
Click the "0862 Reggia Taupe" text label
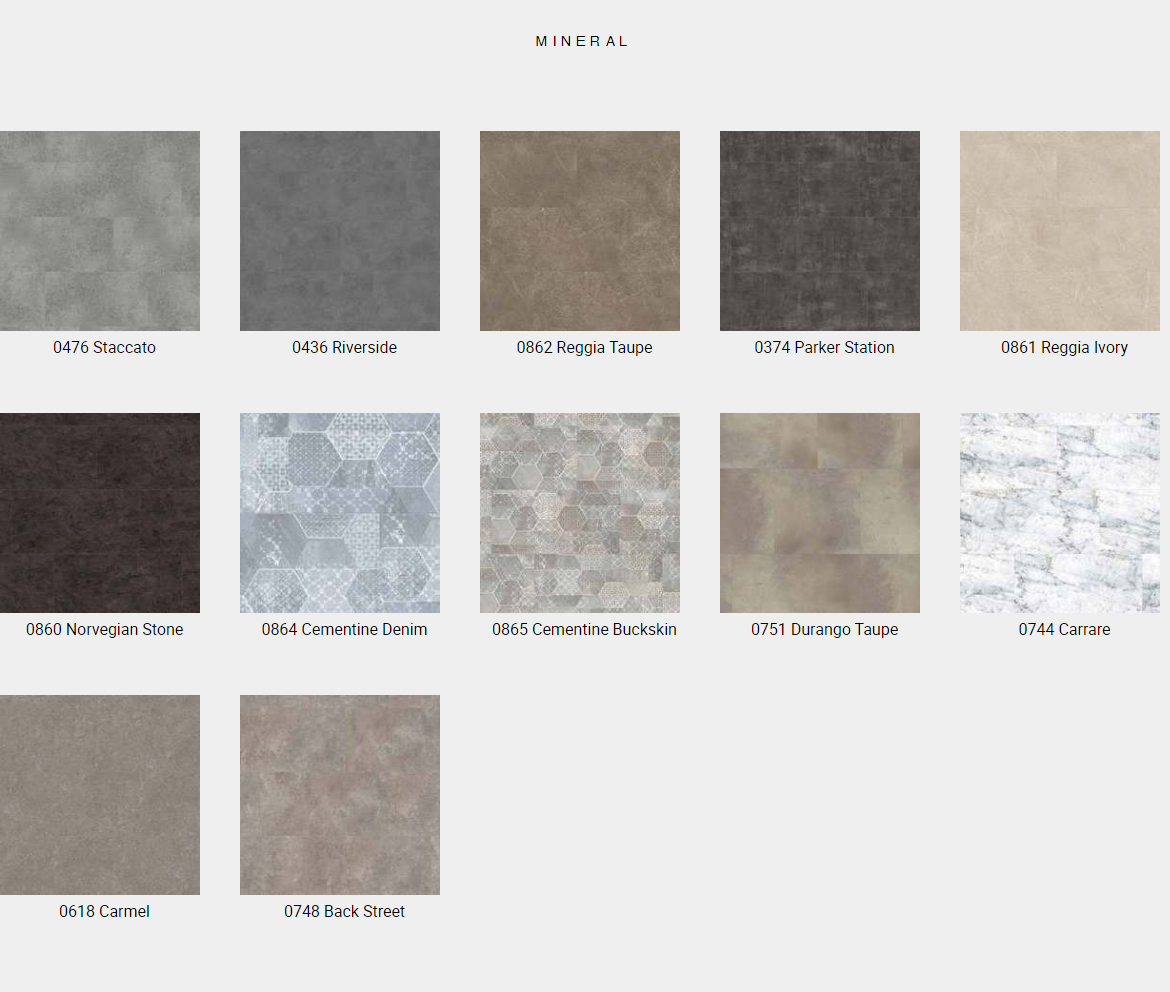point(584,348)
